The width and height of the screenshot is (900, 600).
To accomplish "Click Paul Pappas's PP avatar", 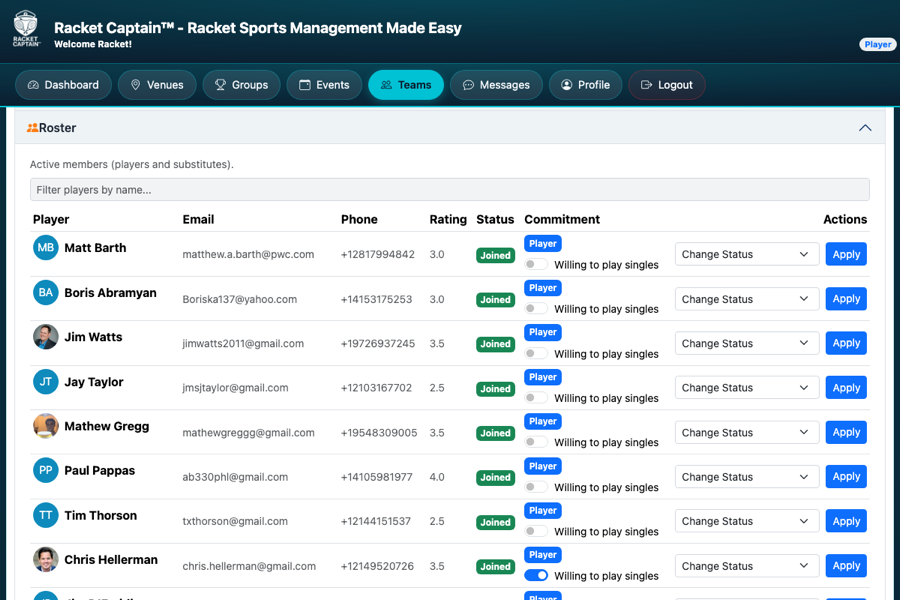I will (45, 470).
